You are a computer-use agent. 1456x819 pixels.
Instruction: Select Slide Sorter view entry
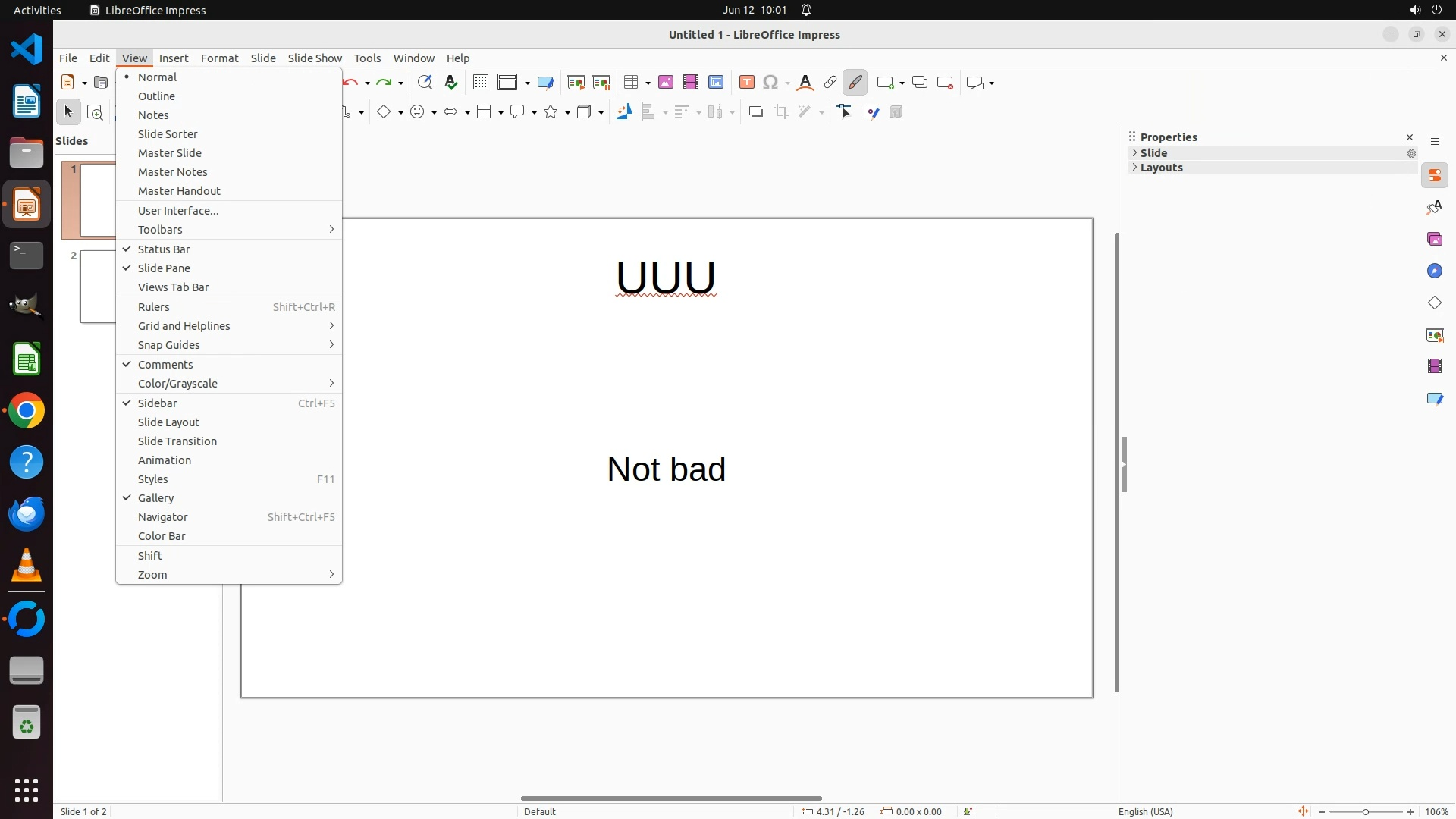[x=168, y=134]
